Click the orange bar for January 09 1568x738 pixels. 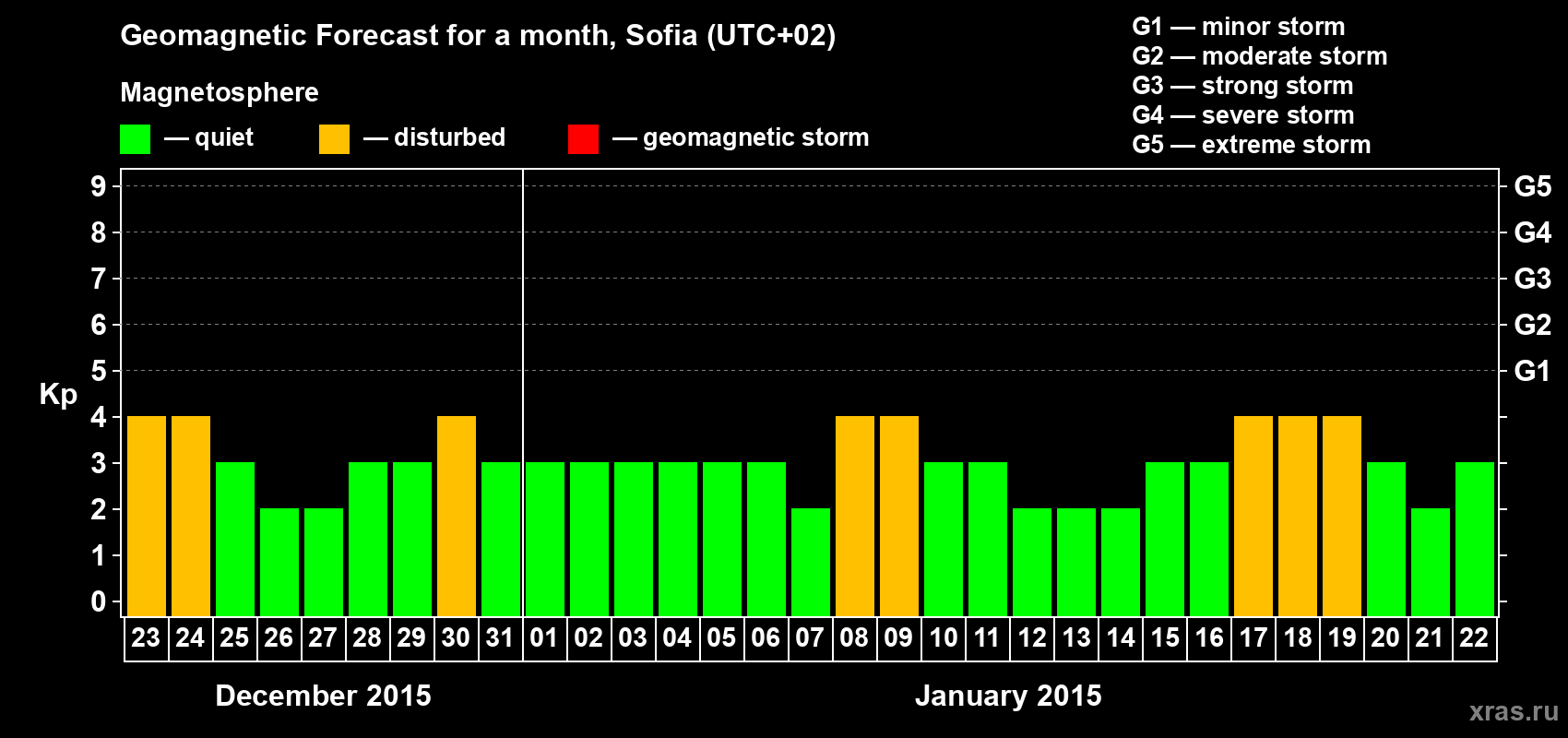pyautogui.click(x=899, y=516)
